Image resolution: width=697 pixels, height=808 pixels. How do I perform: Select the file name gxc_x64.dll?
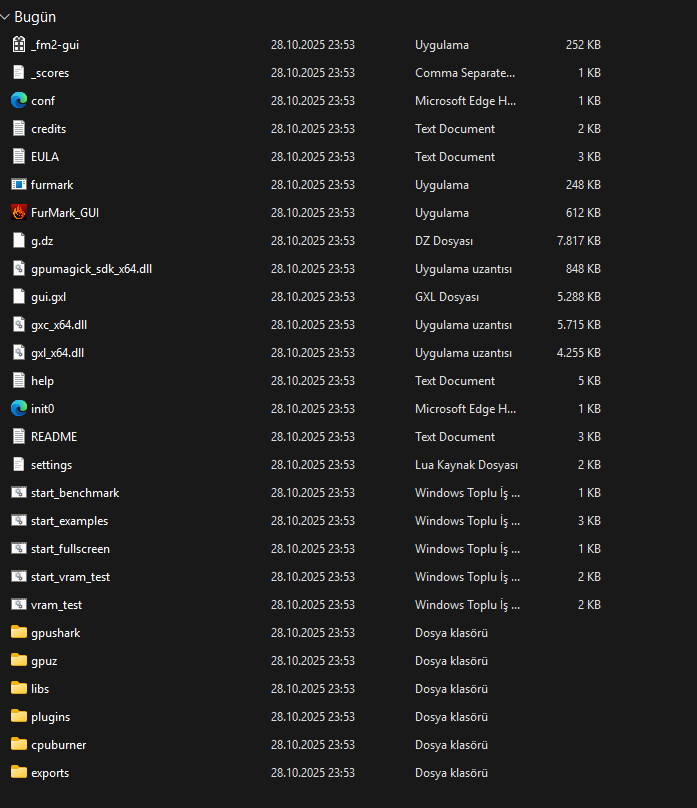[59, 325]
